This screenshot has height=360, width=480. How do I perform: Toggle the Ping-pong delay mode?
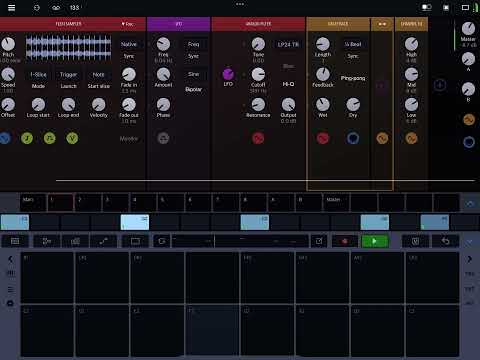353,78
